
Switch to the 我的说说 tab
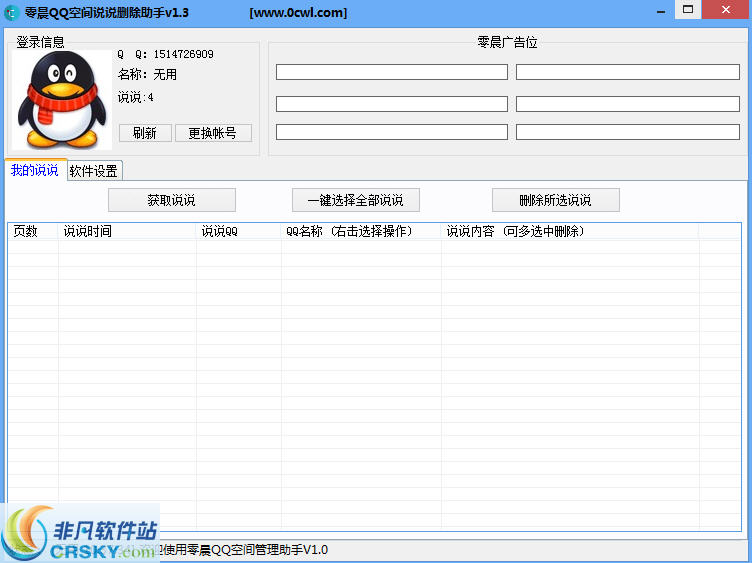click(35, 170)
